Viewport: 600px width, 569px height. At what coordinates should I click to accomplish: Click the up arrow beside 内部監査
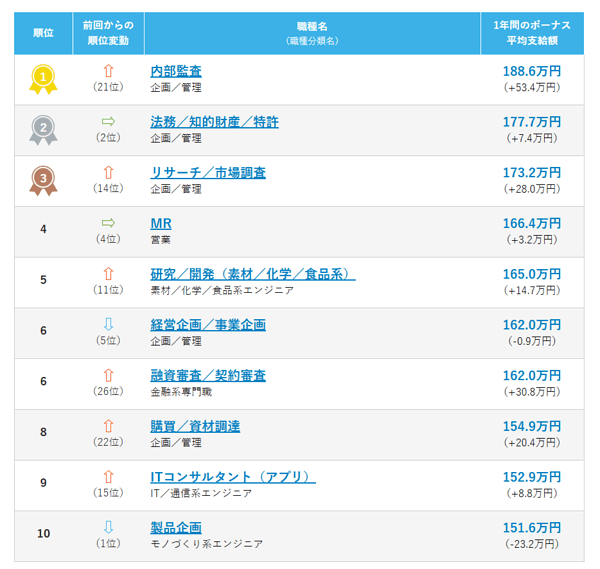[x=109, y=71]
